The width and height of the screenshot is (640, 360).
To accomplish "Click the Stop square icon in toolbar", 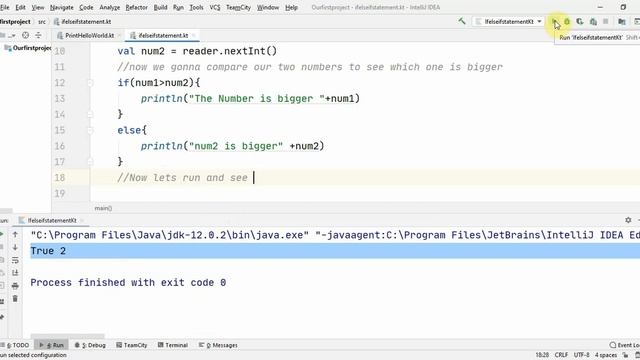I will pyautogui.click(x=606, y=21).
